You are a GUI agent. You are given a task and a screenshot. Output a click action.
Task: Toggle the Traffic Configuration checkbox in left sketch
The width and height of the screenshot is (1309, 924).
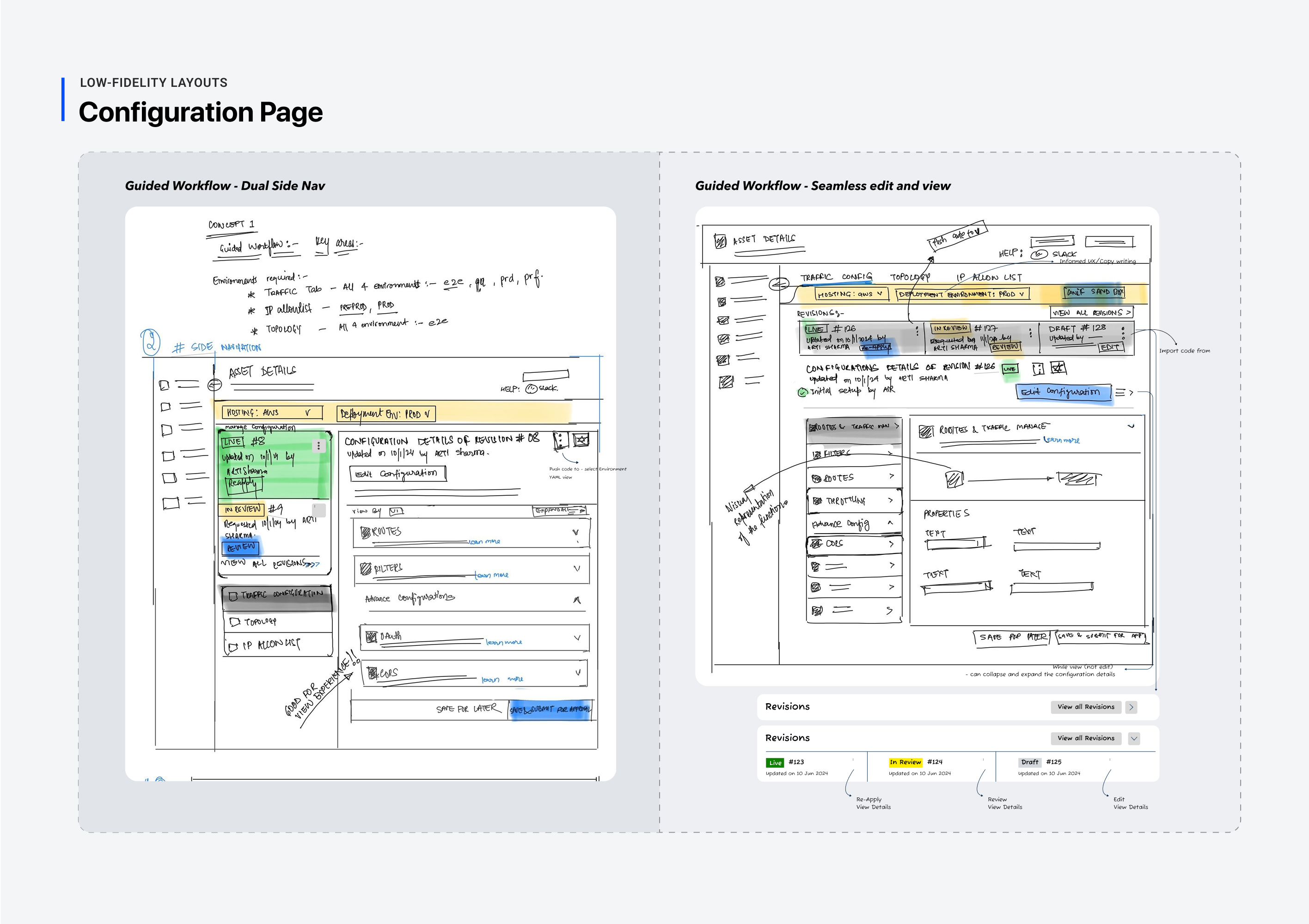tap(232, 596)
